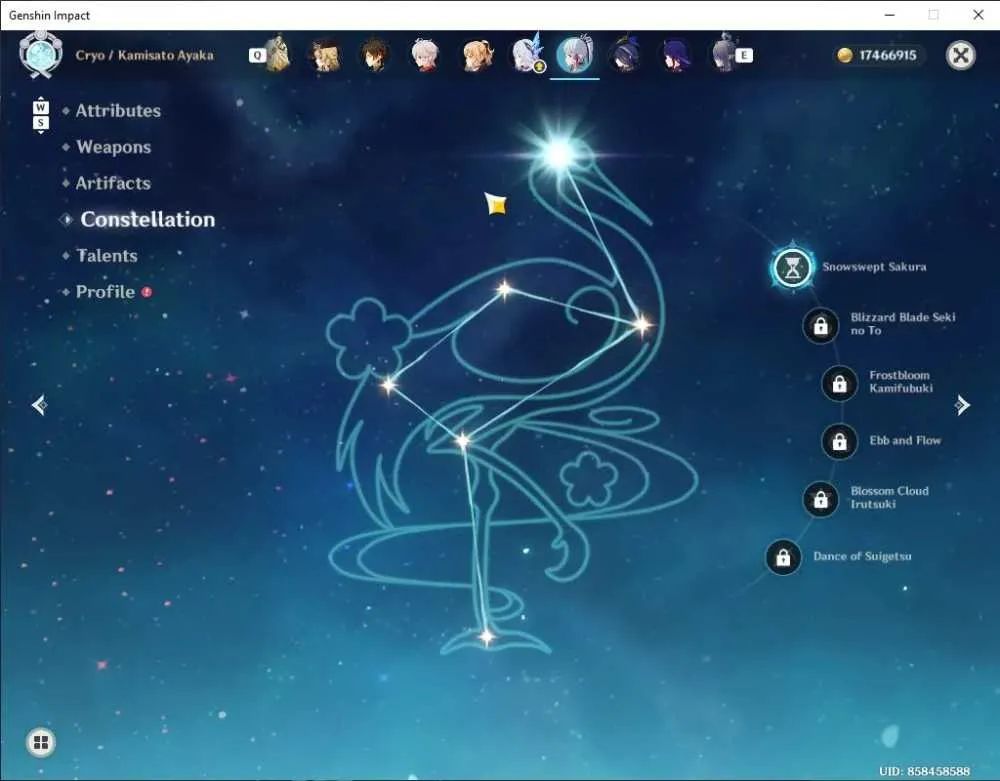This screenshot has width=1000, height=781.
Task: Open the Weapons menu
Action: (x=114, y=147)
